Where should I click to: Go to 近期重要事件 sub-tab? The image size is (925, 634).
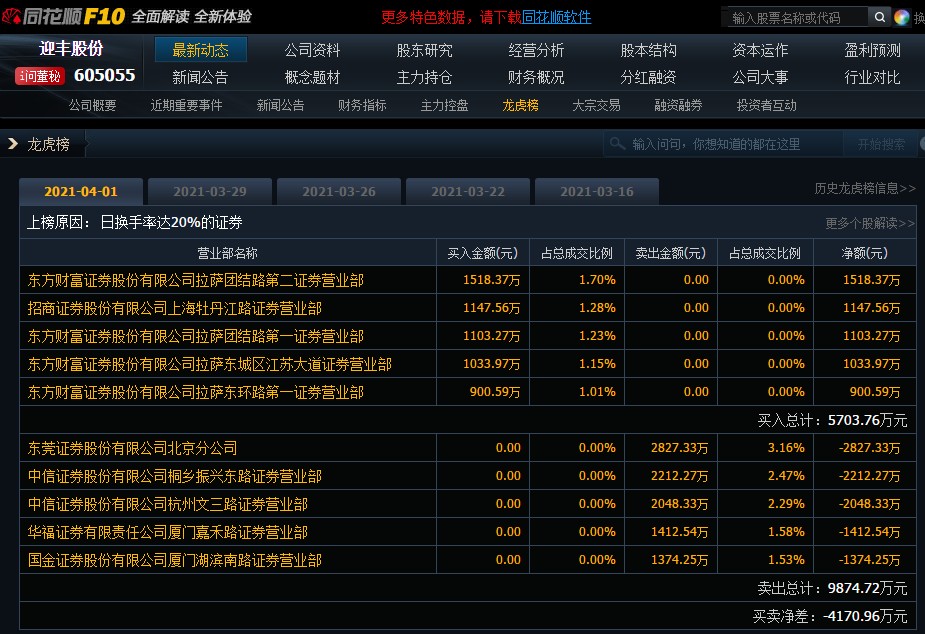pos(186,105)
